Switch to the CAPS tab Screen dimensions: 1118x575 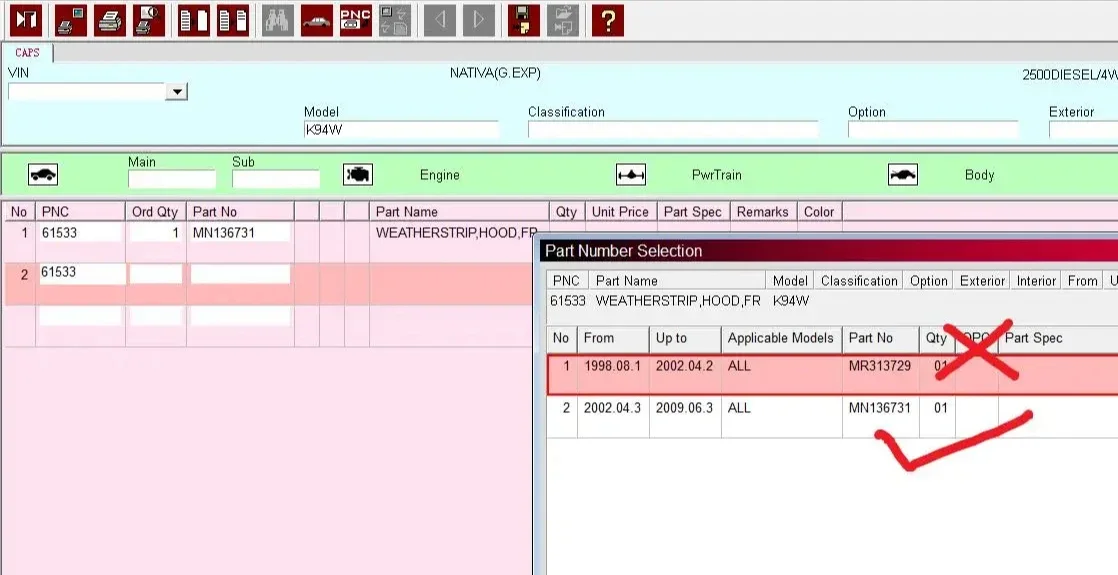(x=27, y=53)
